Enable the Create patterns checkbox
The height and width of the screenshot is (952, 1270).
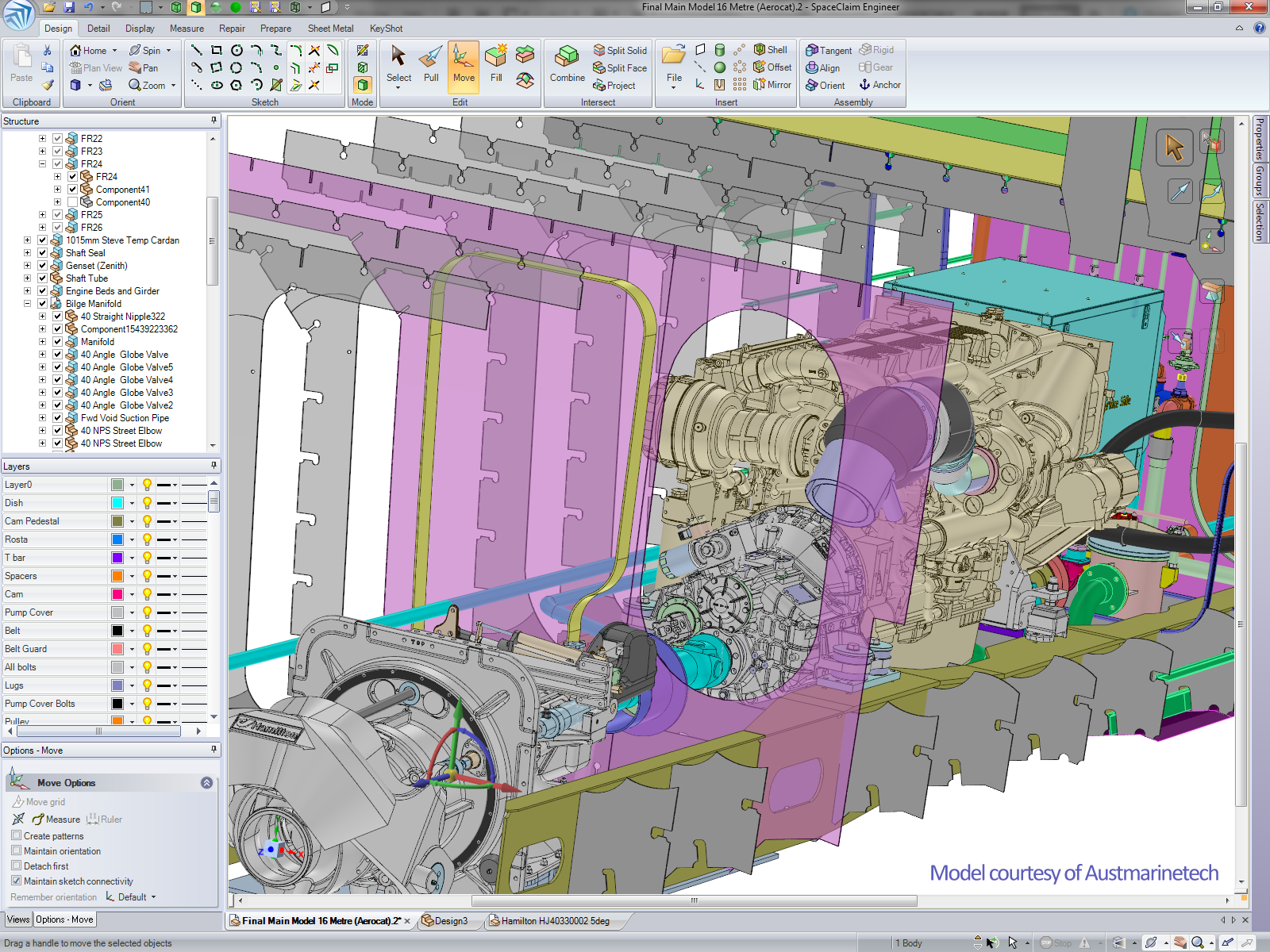pyautogui.click(x=17, y=835)
